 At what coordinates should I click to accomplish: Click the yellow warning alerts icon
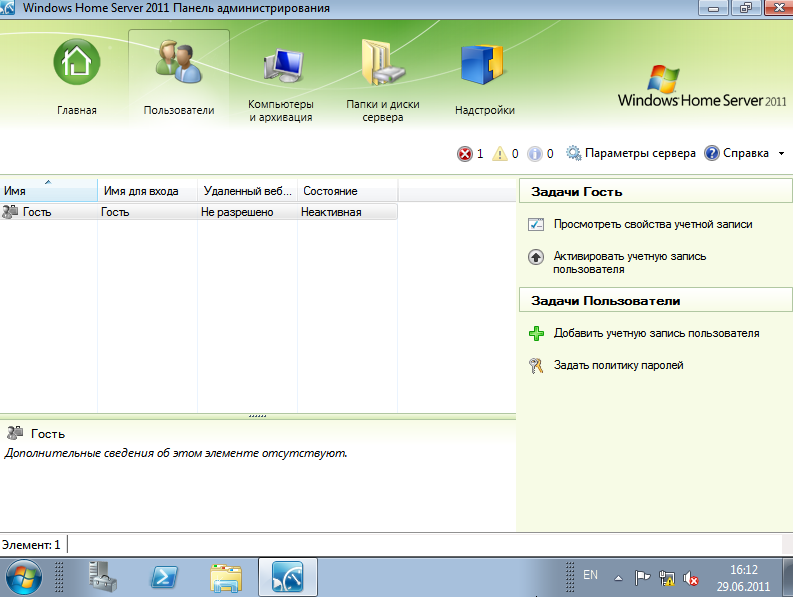pos(500,153)
